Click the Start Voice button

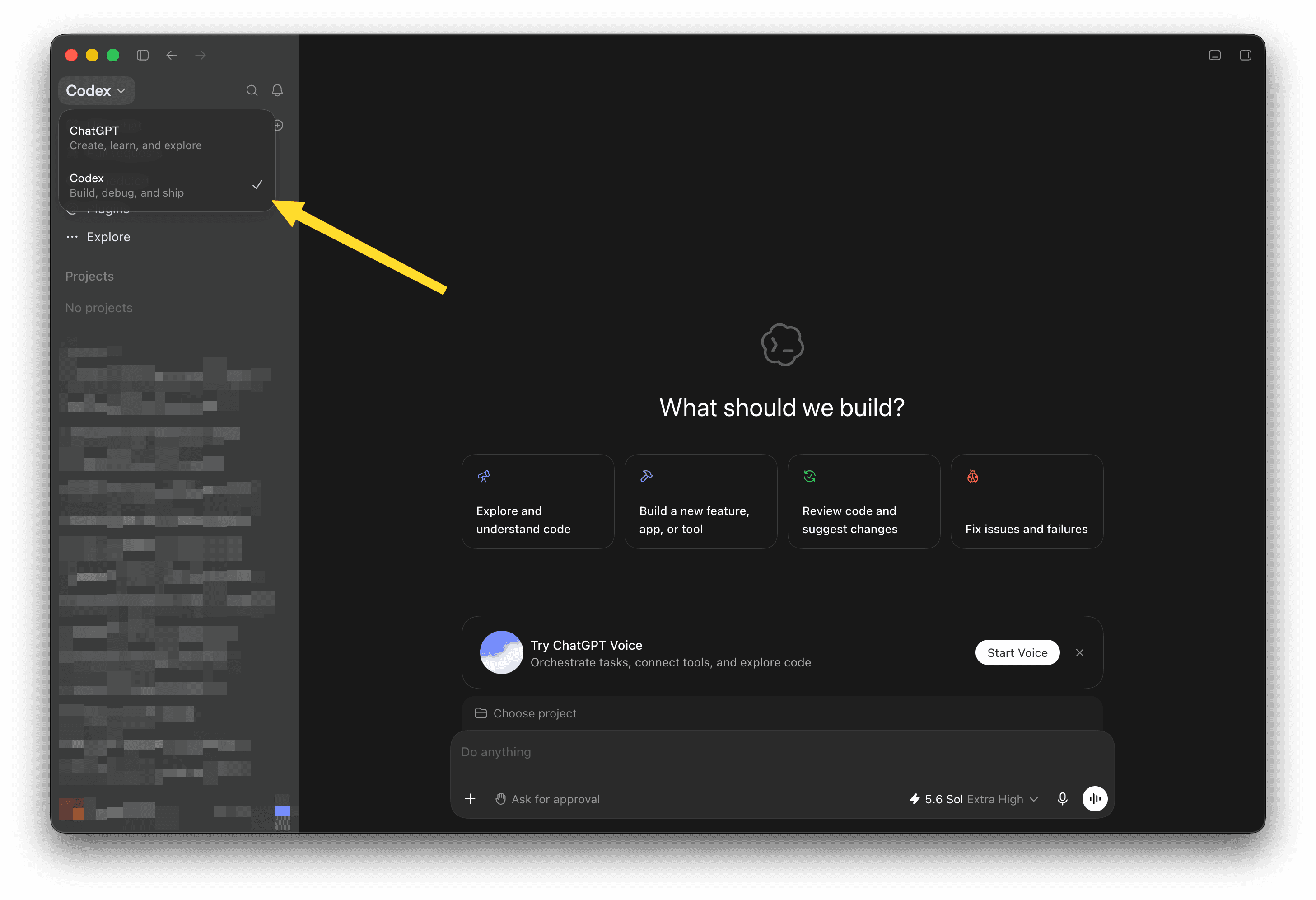point(1017,652)
